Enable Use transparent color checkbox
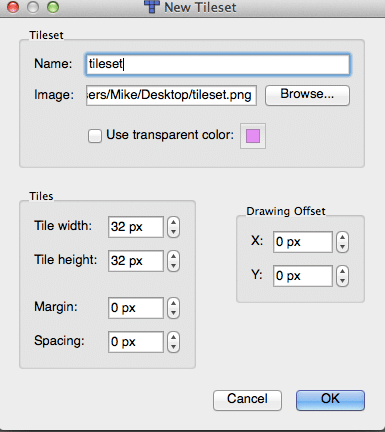The image size is (385, 432). 95,136
